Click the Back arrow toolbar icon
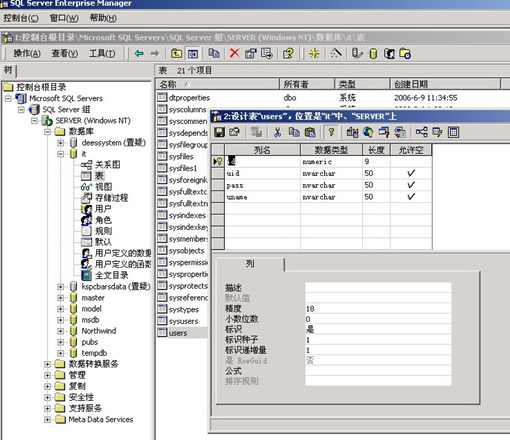 pyautogui.click(x=139, y=53)
